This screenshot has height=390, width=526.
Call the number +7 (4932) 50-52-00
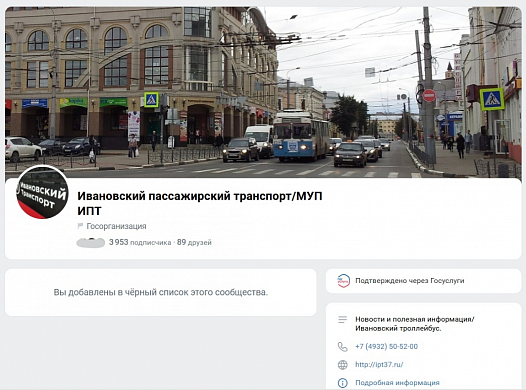[386, 347]
